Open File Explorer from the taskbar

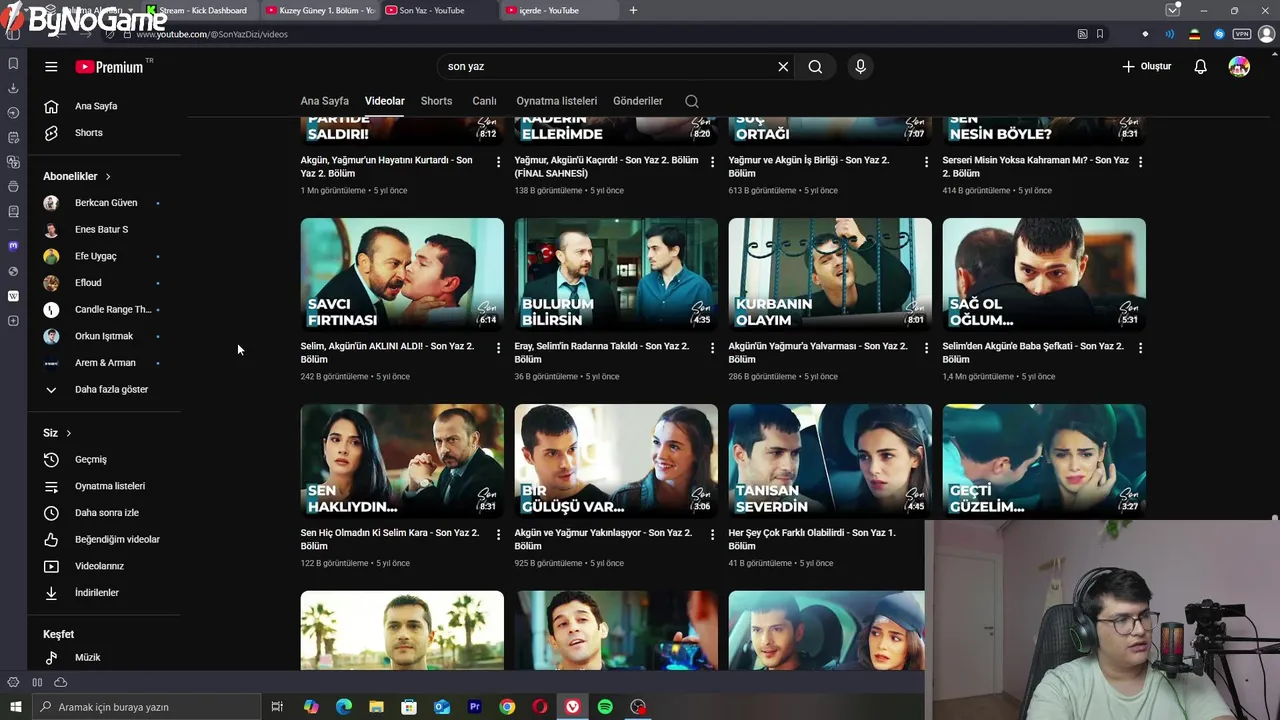[376, 707]
